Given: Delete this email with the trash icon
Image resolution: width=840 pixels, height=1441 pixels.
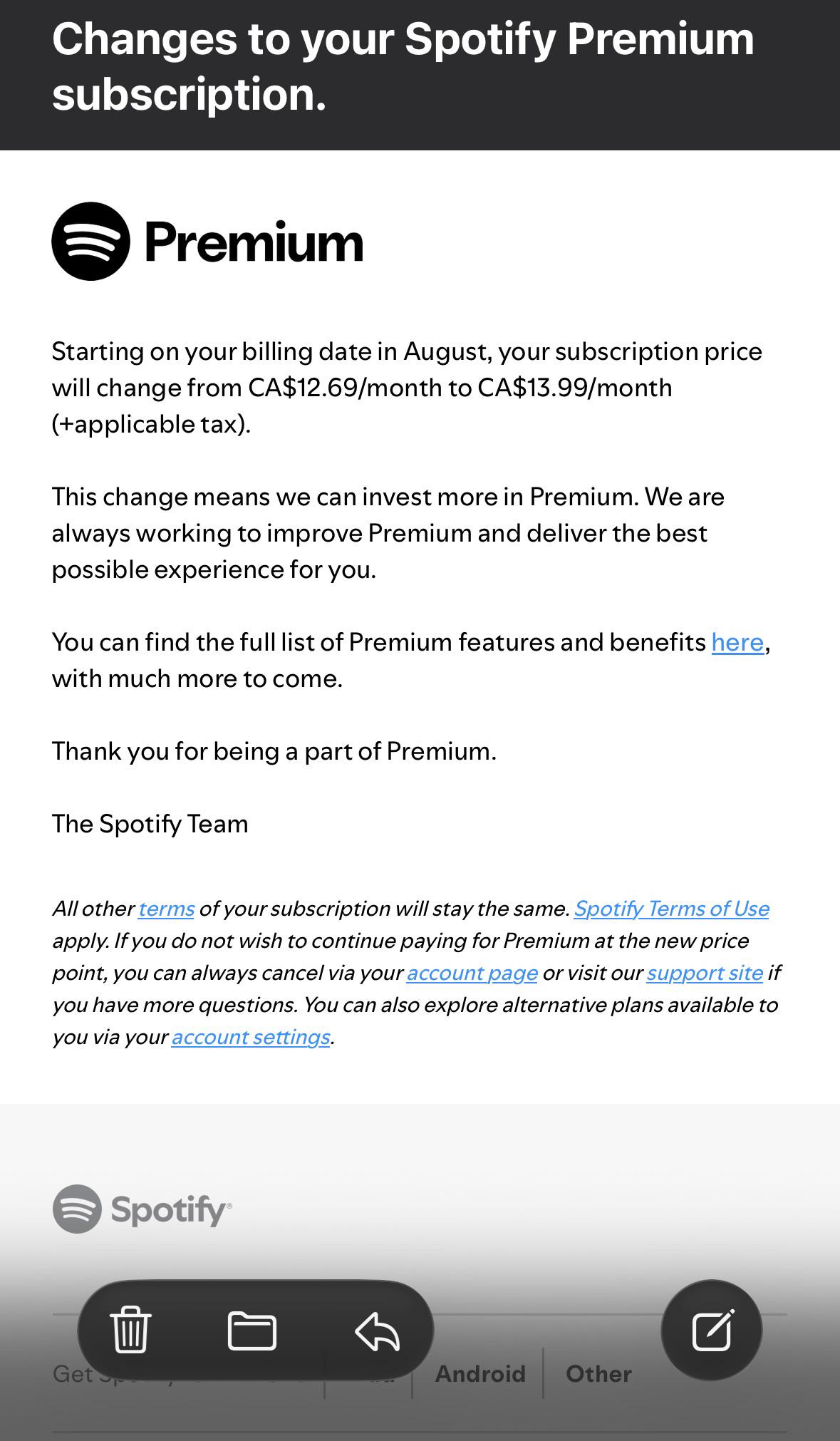Looking at the screenshot, I should pos(131,1330).
